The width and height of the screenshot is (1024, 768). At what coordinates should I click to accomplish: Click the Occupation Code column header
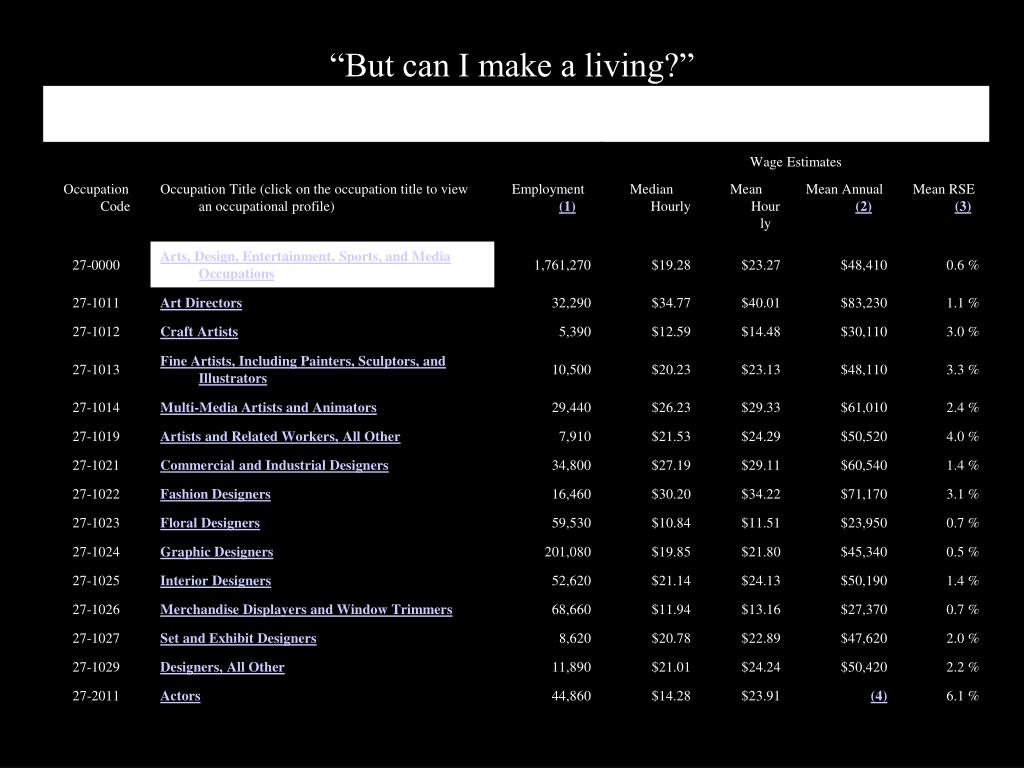pos(97,198)
